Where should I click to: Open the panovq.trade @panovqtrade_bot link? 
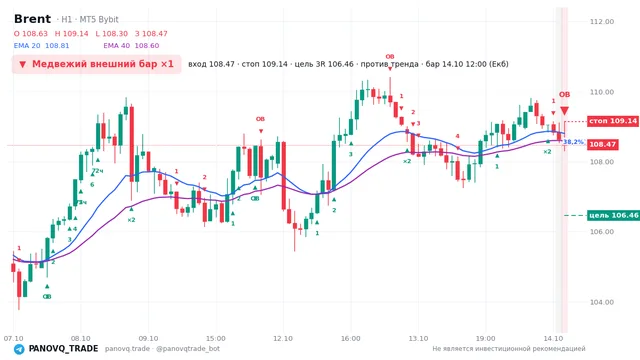click(x=162, y=349)
